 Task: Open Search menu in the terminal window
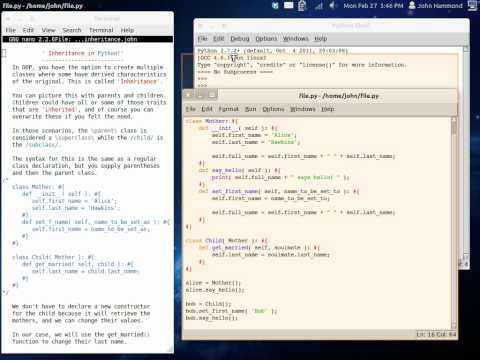72,30
